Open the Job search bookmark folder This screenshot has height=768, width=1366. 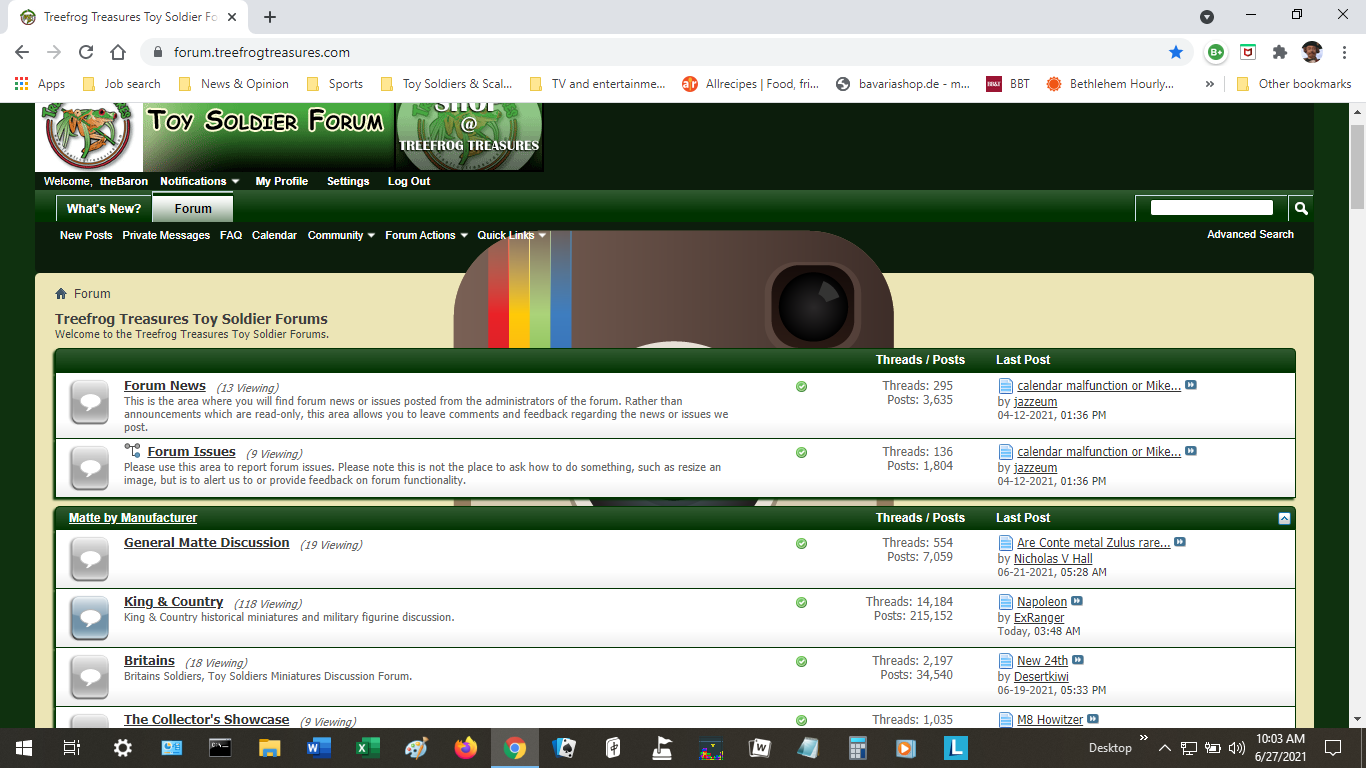(122, 84)
